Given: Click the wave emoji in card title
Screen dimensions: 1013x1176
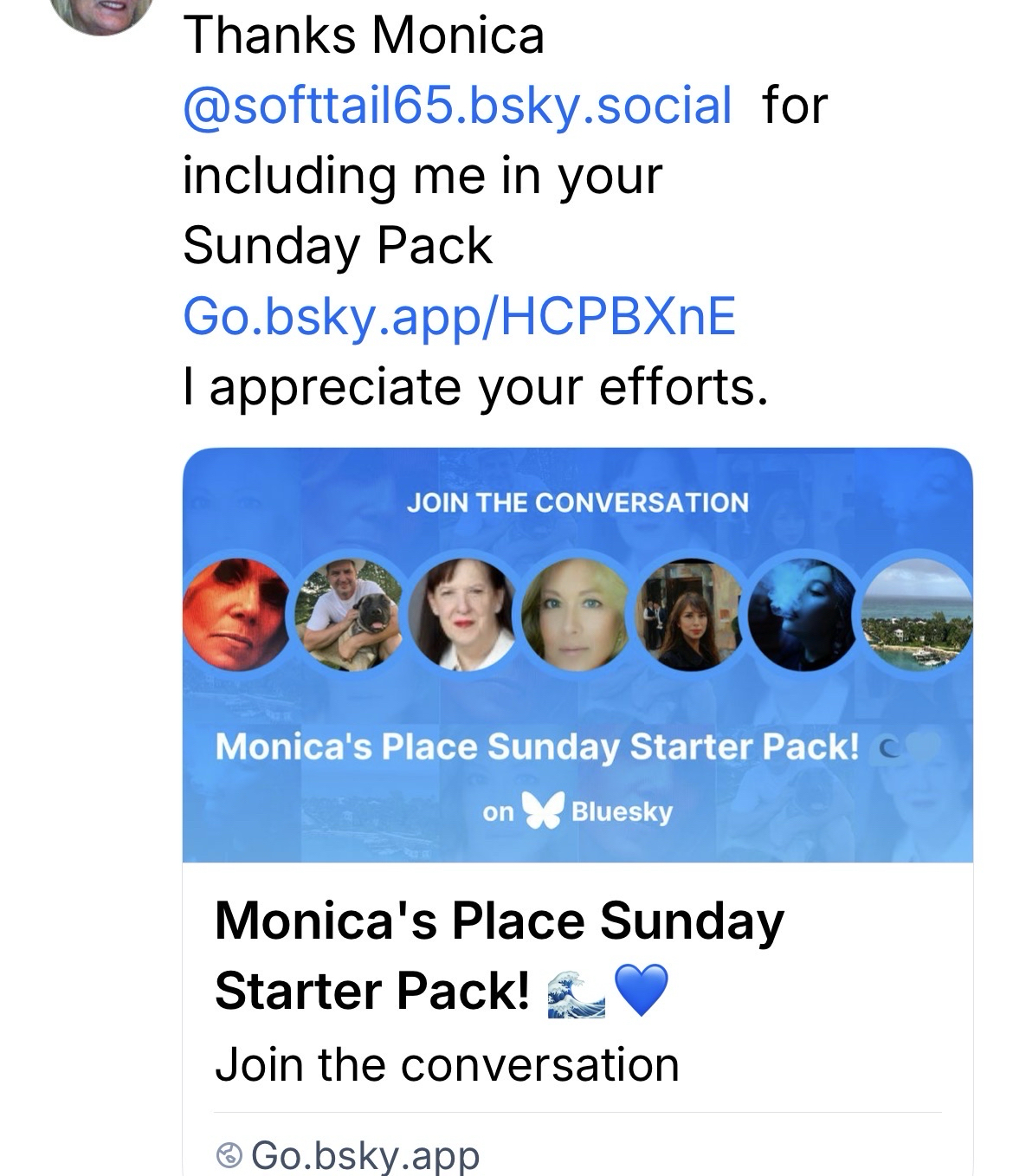Looking at the screenshot, I should point(576,992).
